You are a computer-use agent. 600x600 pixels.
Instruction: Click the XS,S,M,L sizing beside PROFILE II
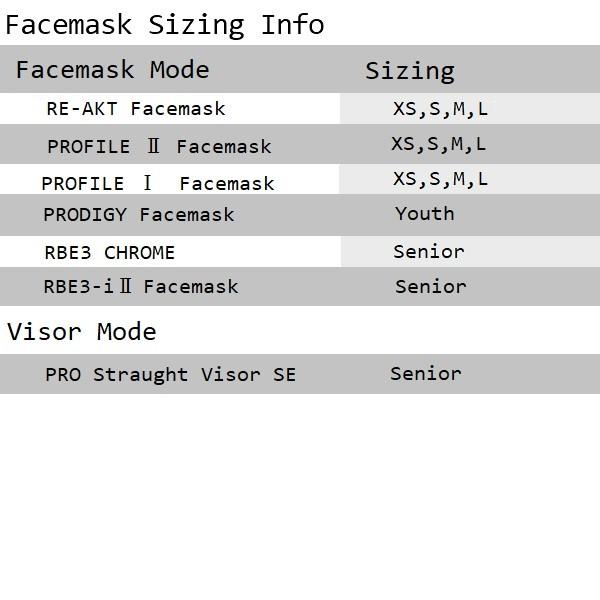pyautogui.click(x=439, y=145)
